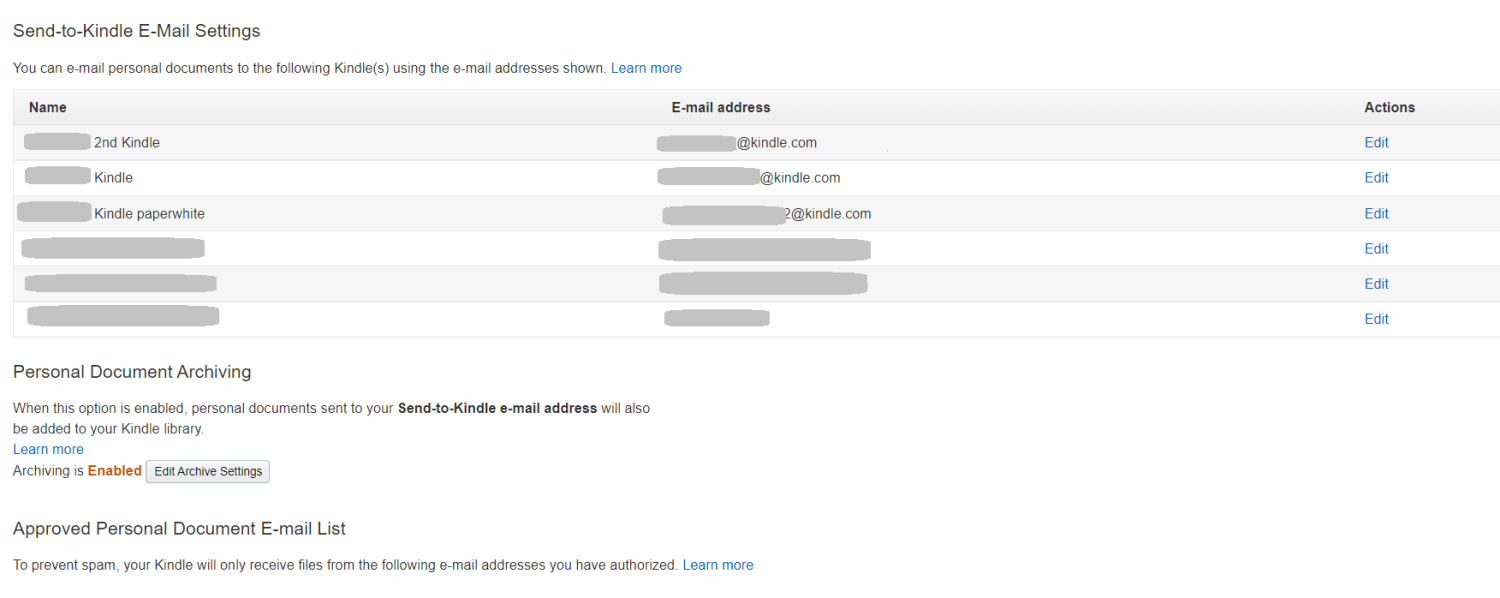The image size is (1500, 598).
Task: Click the Name column header
Action: tap(48, 107)
